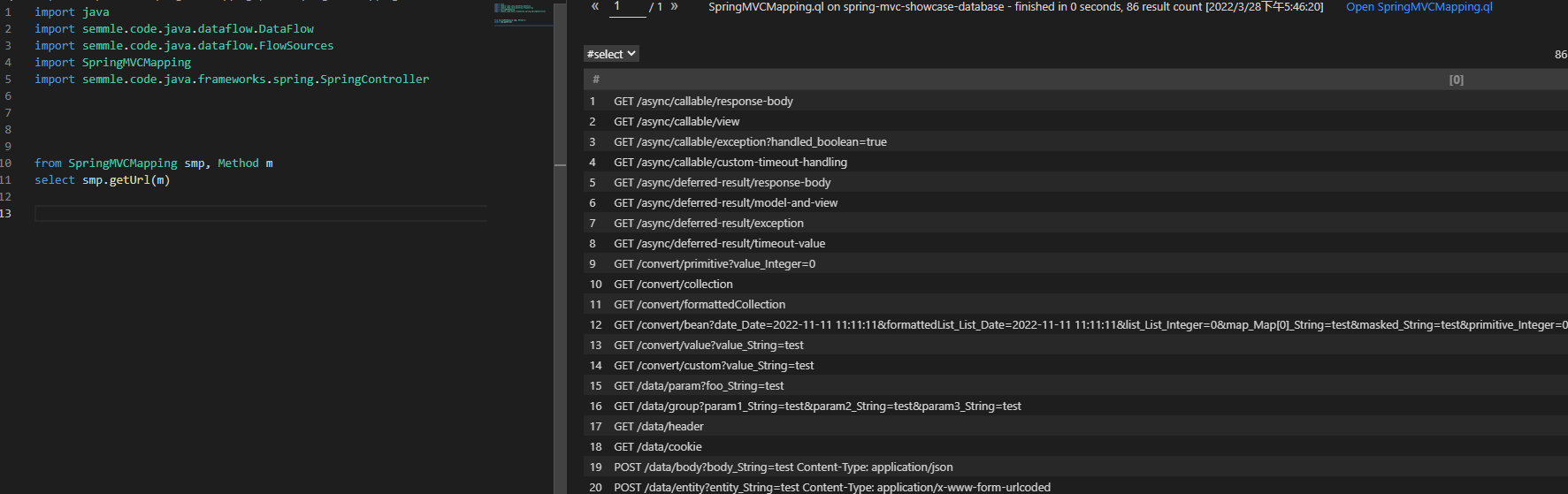Go to next results page arrow

tap(674, 6)
